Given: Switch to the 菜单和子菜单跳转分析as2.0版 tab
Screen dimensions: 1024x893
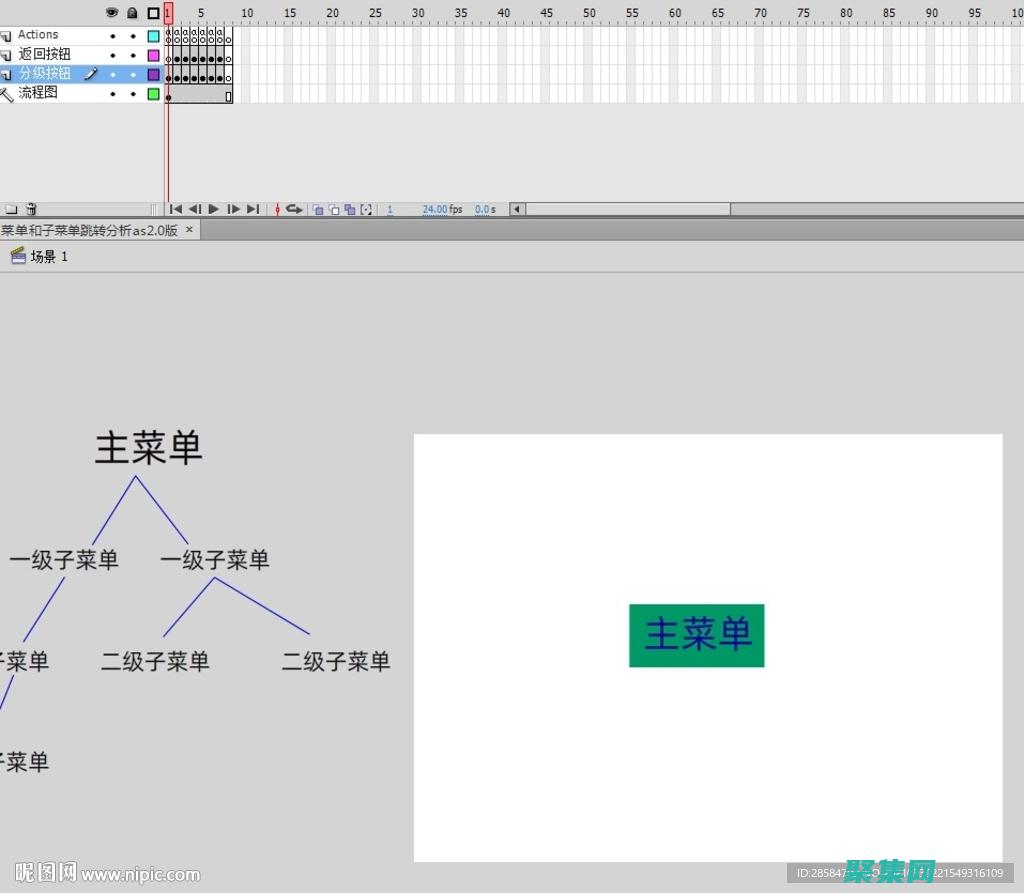Looking at the screenshot, I should click(x=90, y=229).
